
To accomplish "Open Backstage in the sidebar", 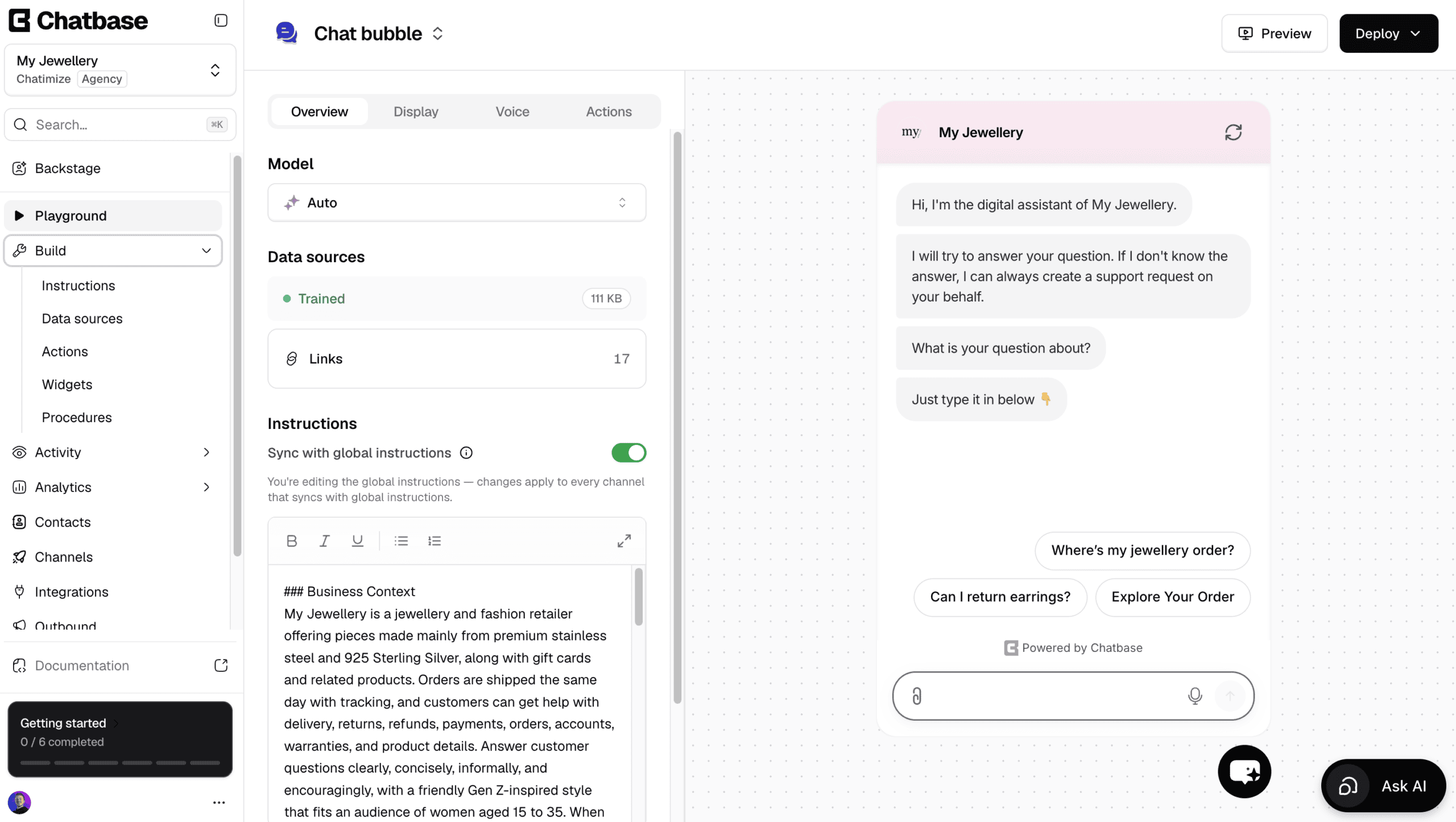I will [x=113, y=168].
